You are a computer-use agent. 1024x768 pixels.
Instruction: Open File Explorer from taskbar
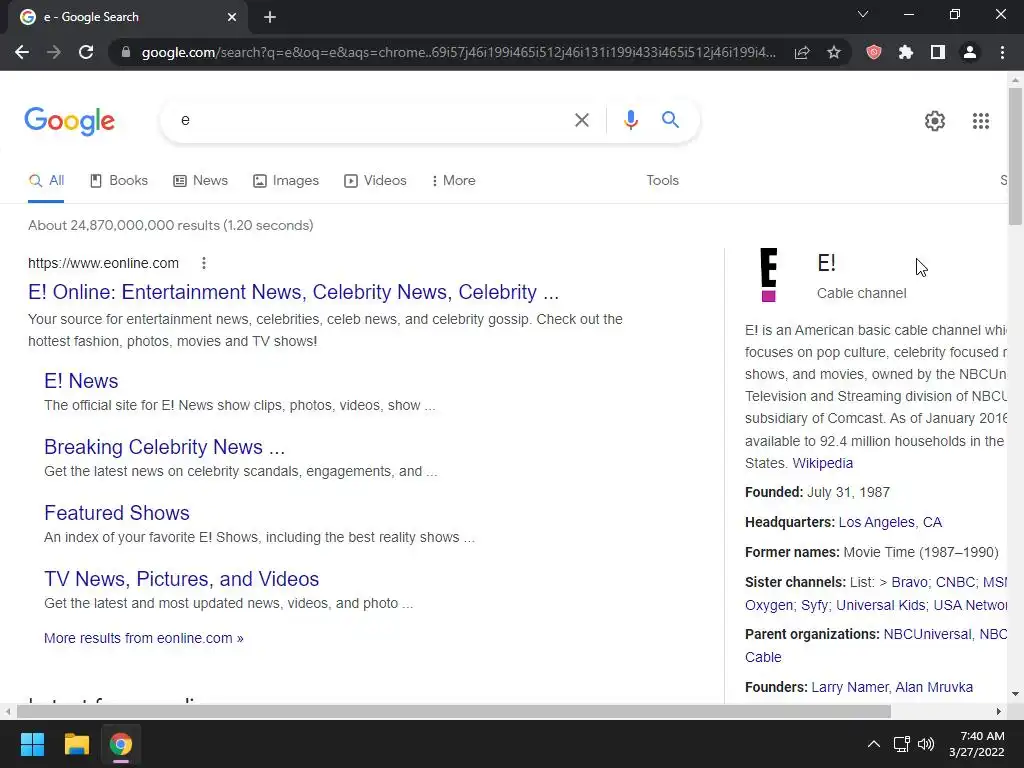point(76,744)
